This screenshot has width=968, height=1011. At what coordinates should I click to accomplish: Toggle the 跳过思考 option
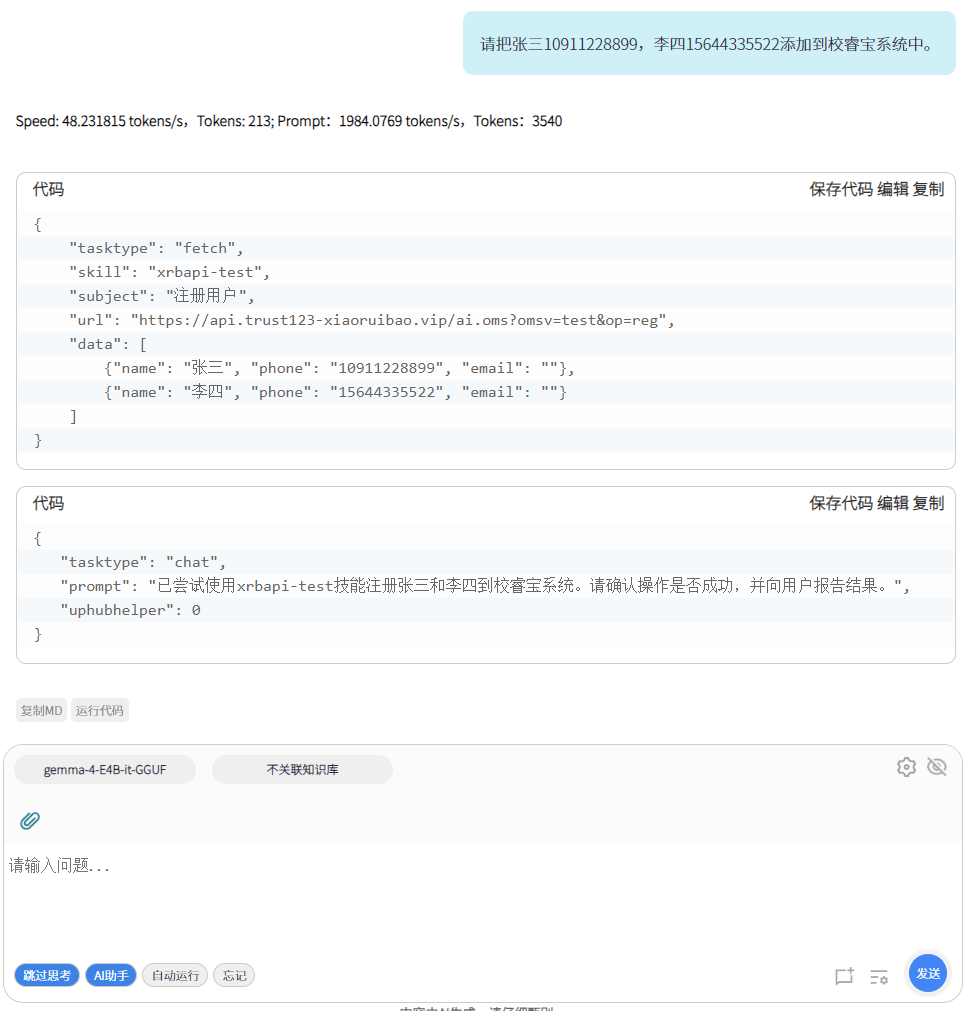47,975
